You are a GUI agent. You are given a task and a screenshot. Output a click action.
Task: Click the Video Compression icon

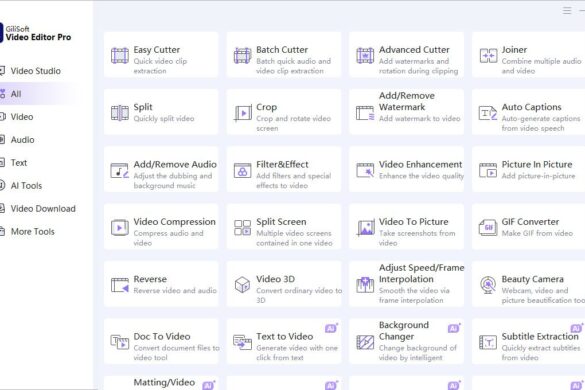pyautogui.click(x=120, y=228)
